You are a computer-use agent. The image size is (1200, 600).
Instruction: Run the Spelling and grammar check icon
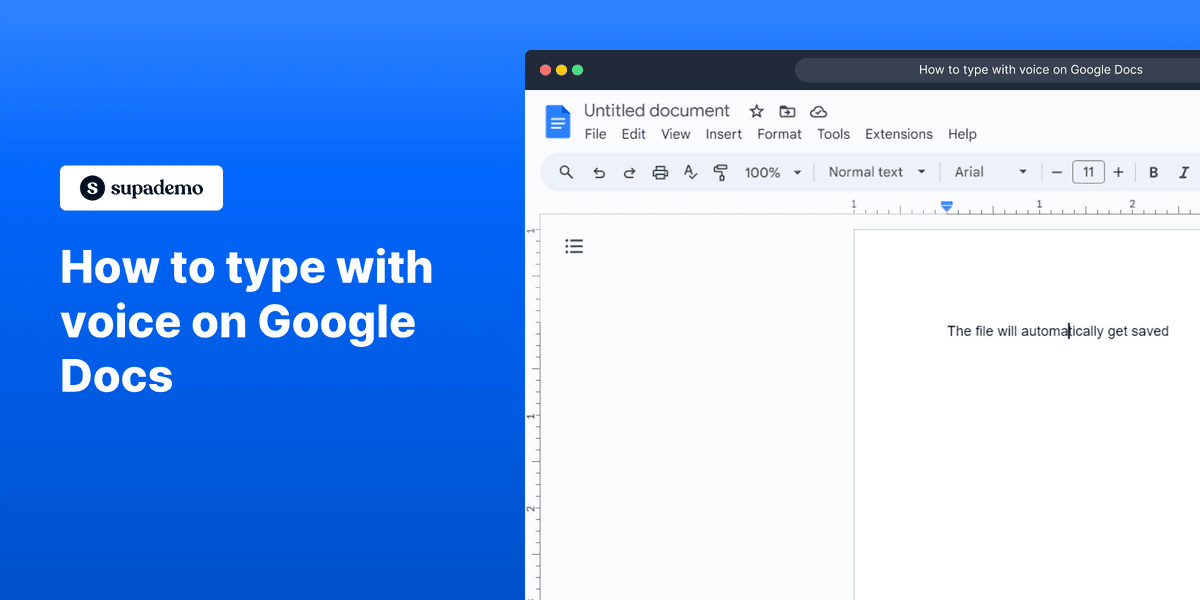[690, 172]
